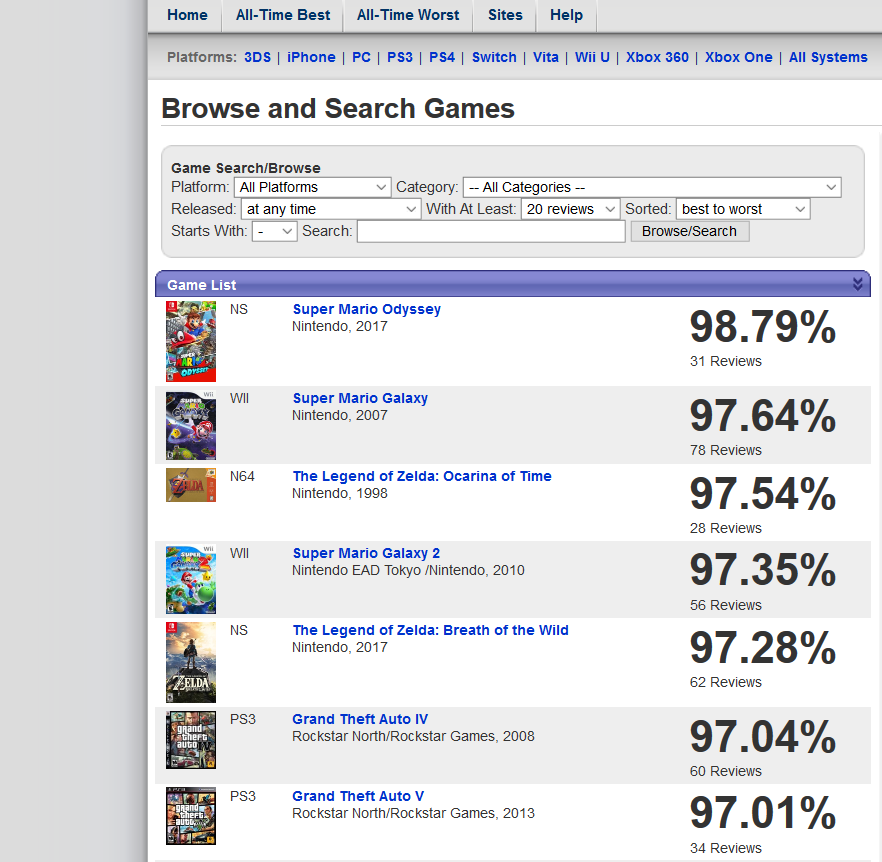
Task: Open The Legend of Zelda: Ocarina of Time link
Action: tap(422, 476)
